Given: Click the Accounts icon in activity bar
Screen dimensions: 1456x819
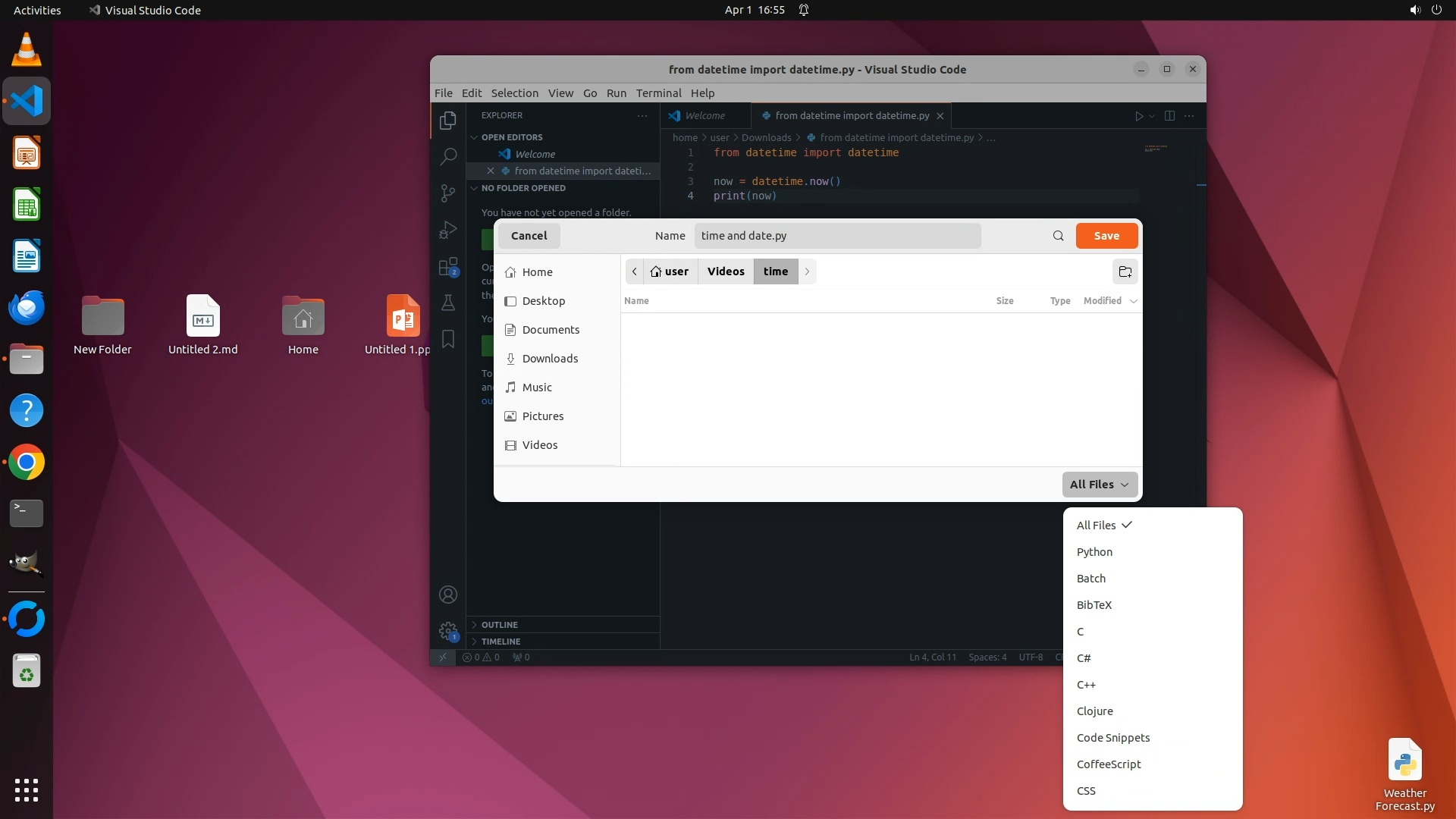Looking at the screenshot, I should [x=448, y=595].
